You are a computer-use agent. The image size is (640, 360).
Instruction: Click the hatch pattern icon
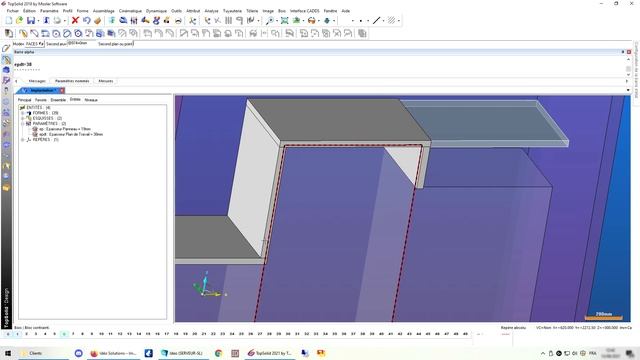tap(391, 20)
